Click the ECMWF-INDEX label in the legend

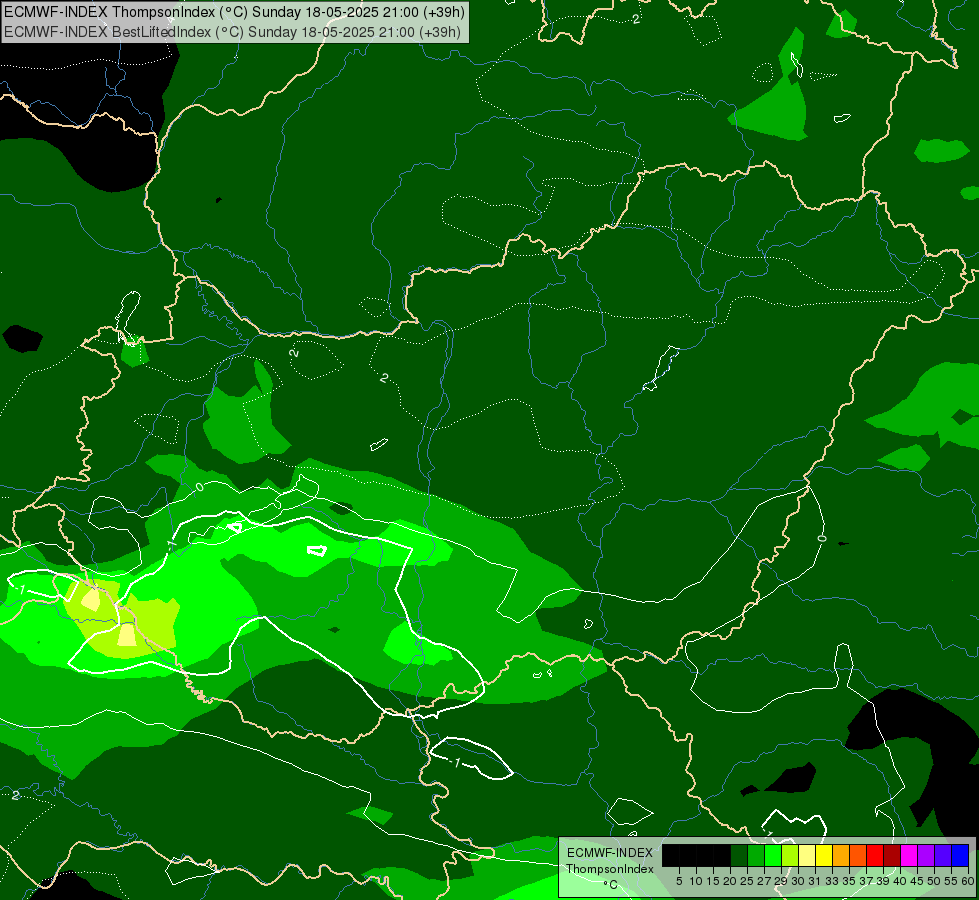[610, 853]
